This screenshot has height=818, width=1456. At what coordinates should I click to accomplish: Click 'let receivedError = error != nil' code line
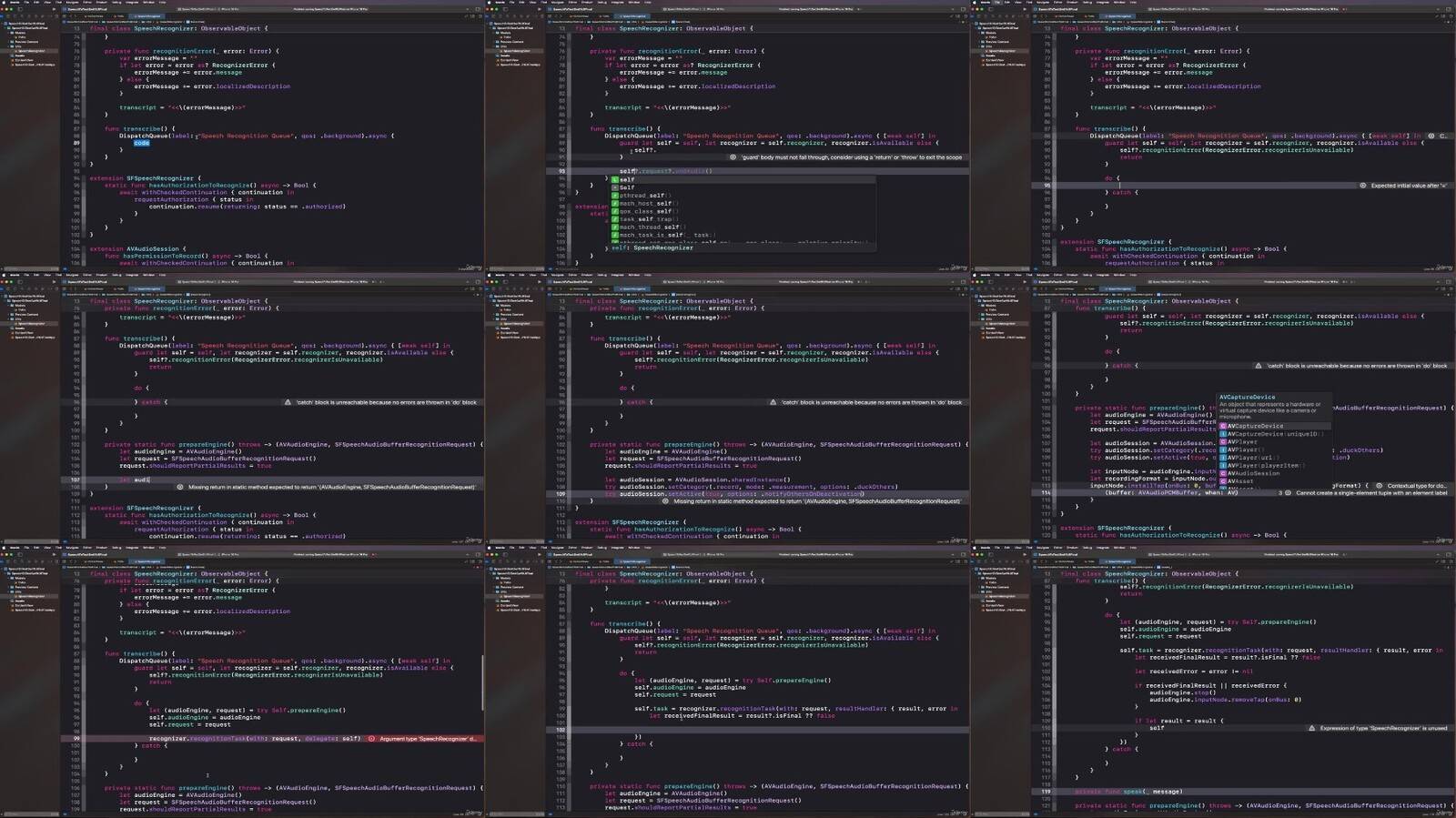point(1194,672)
